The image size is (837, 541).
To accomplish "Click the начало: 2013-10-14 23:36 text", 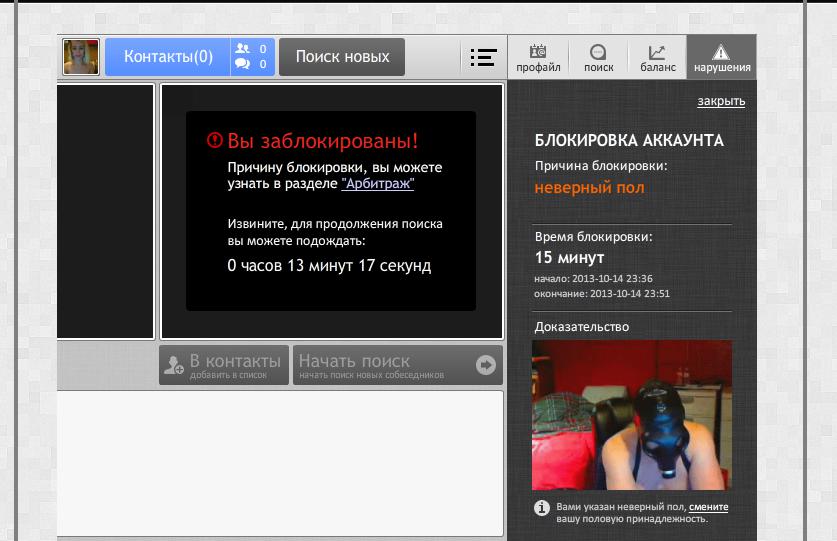I will (x=593, y=278).
